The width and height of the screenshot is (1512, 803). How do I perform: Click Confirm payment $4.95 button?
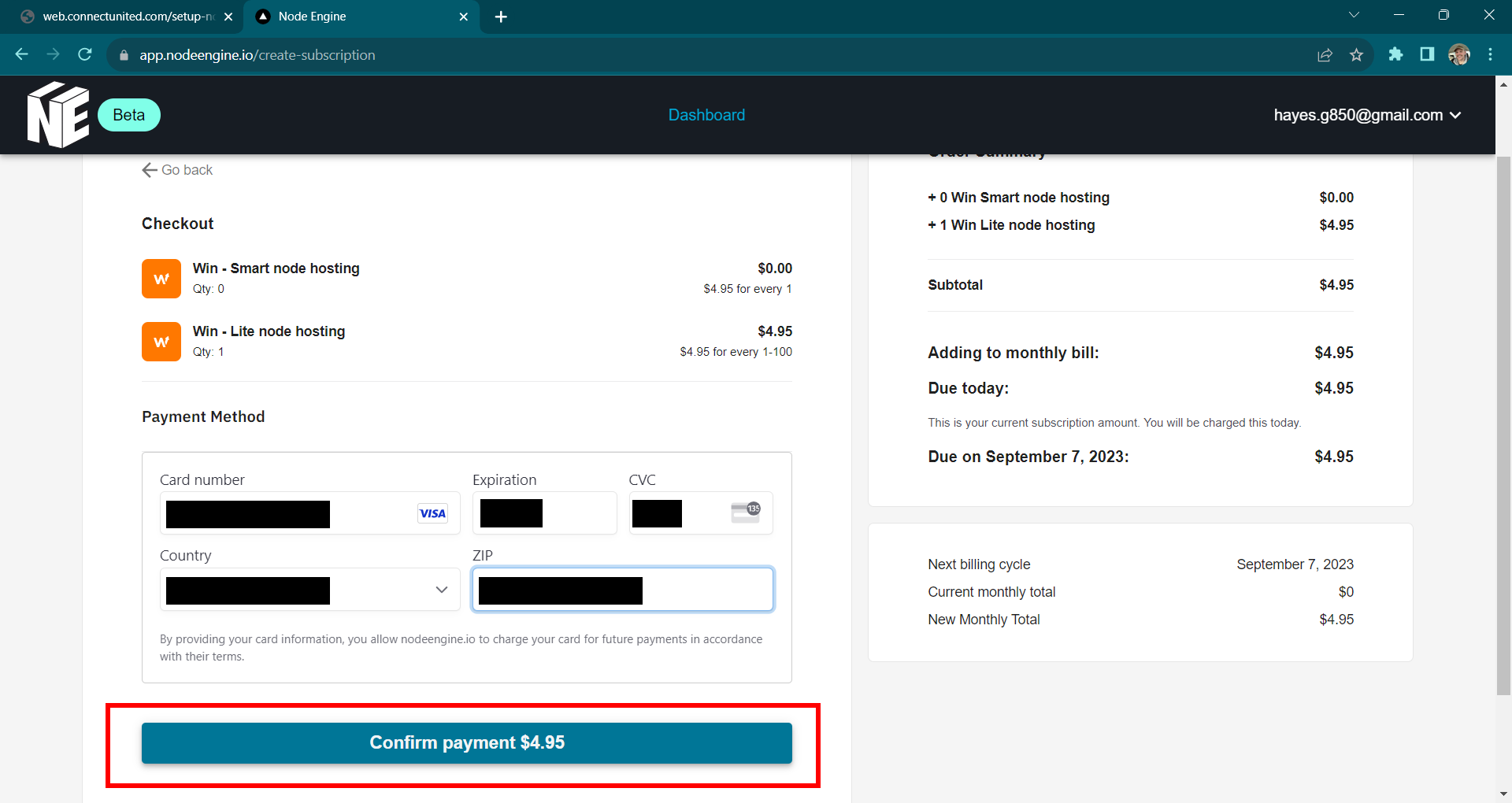467,742
